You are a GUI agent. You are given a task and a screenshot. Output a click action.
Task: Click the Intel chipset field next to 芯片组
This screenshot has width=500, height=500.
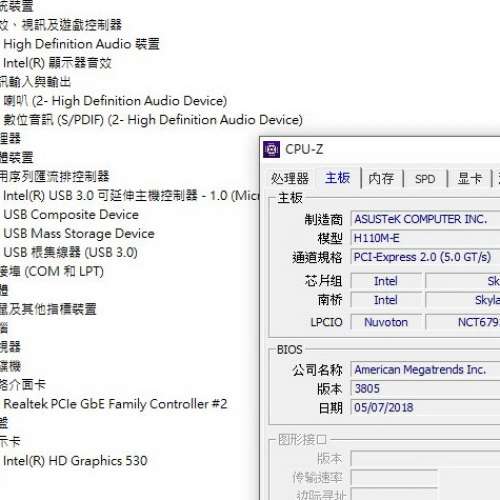click(x=386, y=281)
